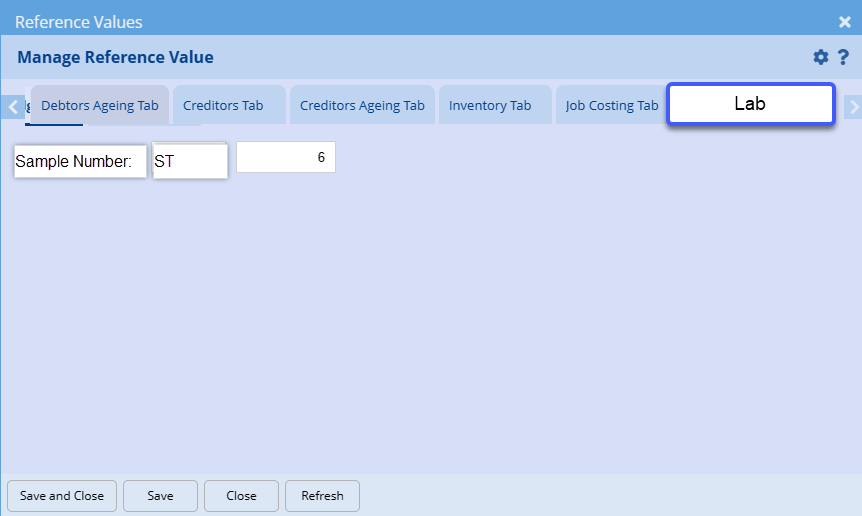Click the Sample Number prefix field containing ST
Screen dimensions: 862x516
point(190,161)
